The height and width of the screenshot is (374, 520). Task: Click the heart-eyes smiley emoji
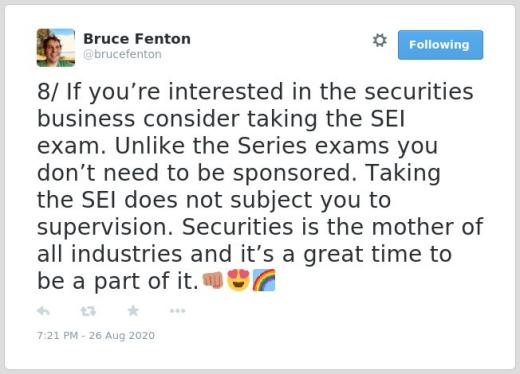click(x=238, y=280)
